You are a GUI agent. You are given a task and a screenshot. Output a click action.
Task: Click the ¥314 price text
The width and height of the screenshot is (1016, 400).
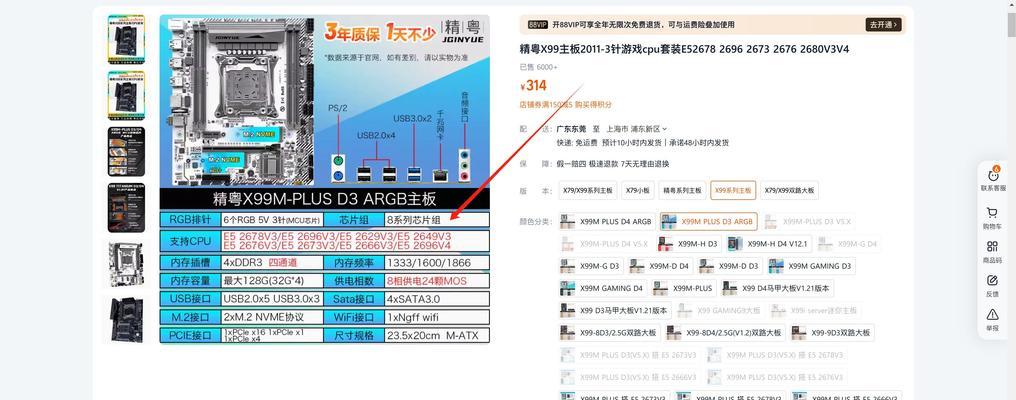pos(533,86)
